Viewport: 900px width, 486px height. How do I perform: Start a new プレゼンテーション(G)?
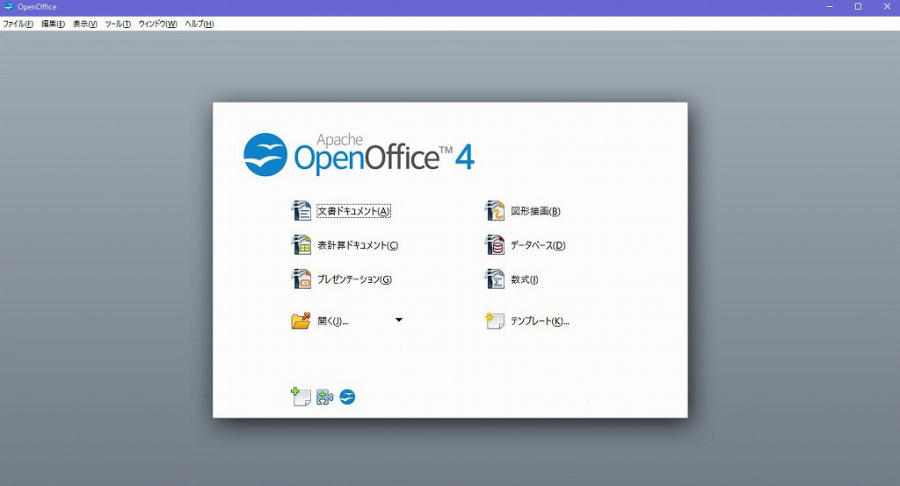pyautogui.click(x=354, y=279)
